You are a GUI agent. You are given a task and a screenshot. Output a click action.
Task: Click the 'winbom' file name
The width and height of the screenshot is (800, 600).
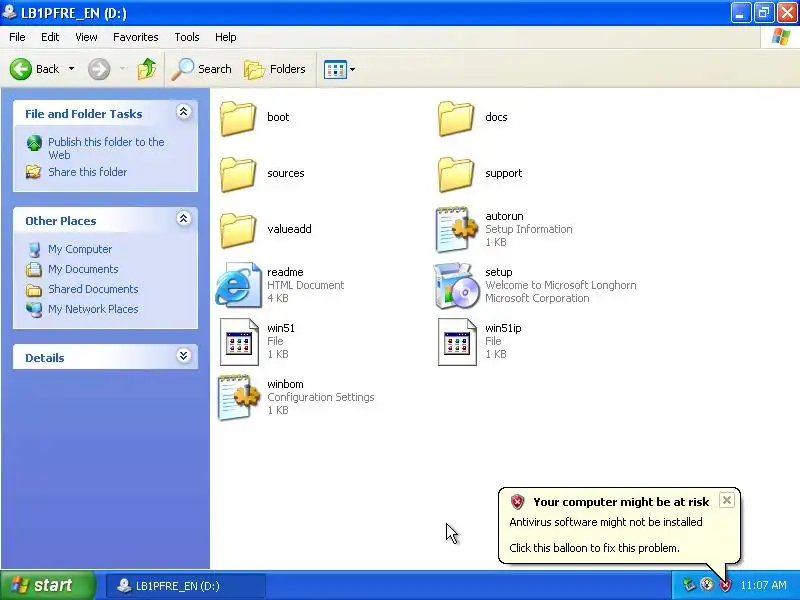tap(285, 384)
